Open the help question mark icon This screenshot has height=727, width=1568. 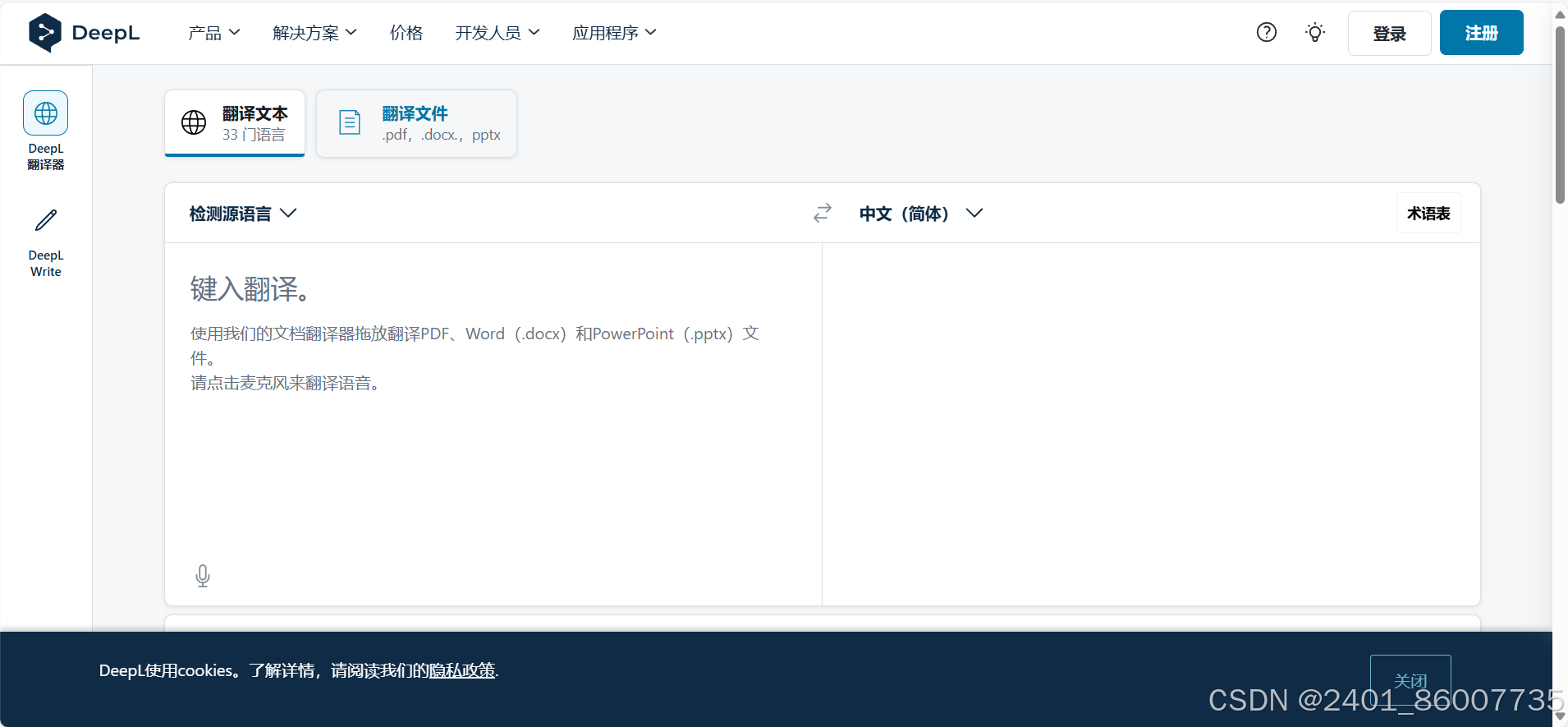[x=1267, y=32]
